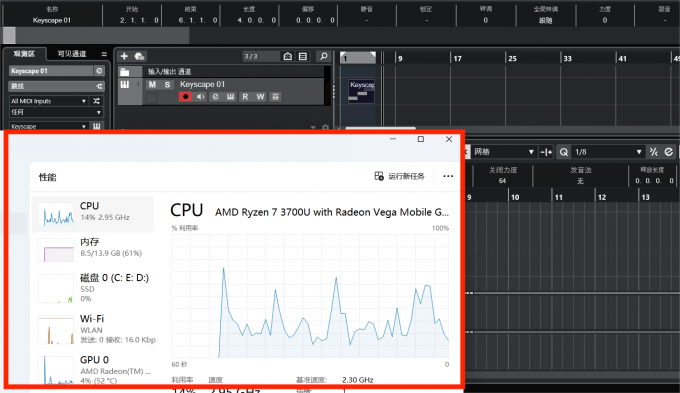Open track visibility agents house icon
Image resolution: width=680 pixels, height=393 pixels.
[x=288, y=56]
